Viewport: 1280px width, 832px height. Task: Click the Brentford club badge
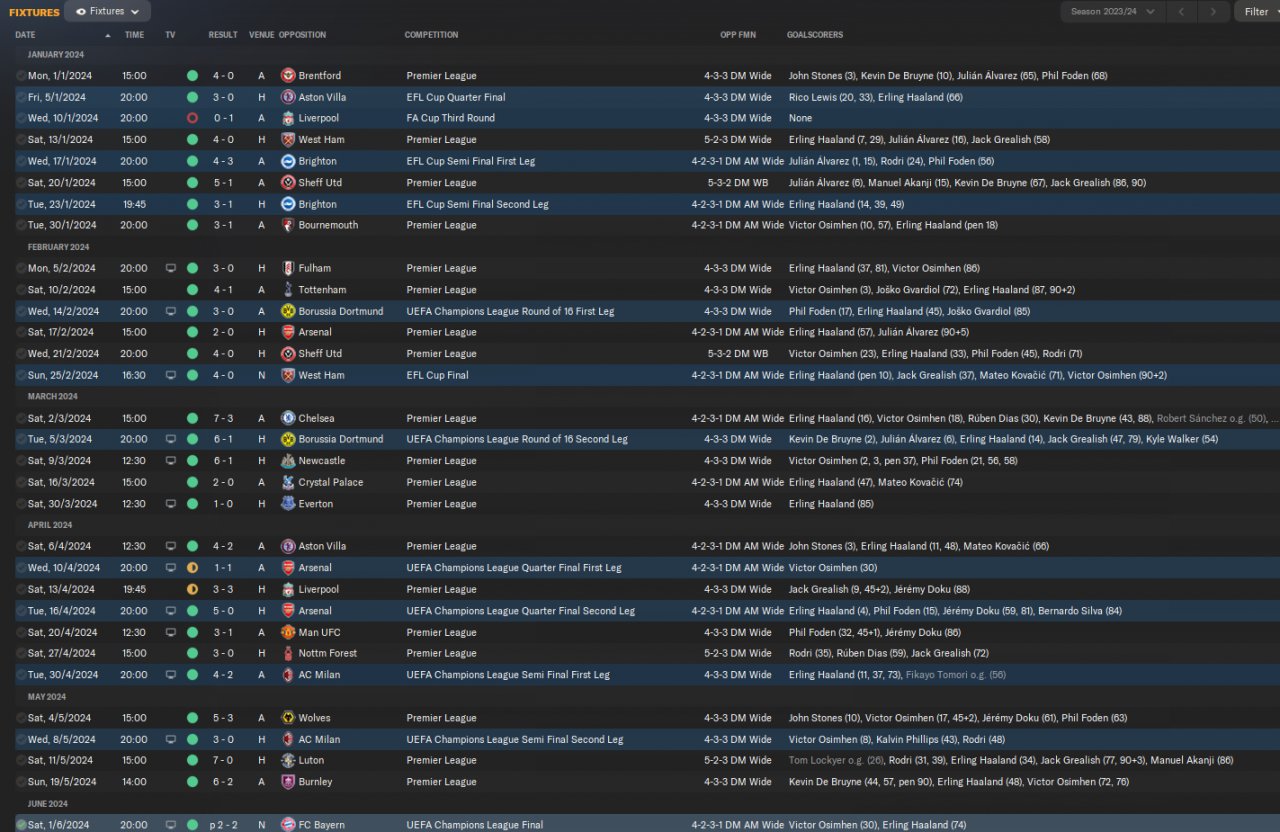[x=288, y=76]
